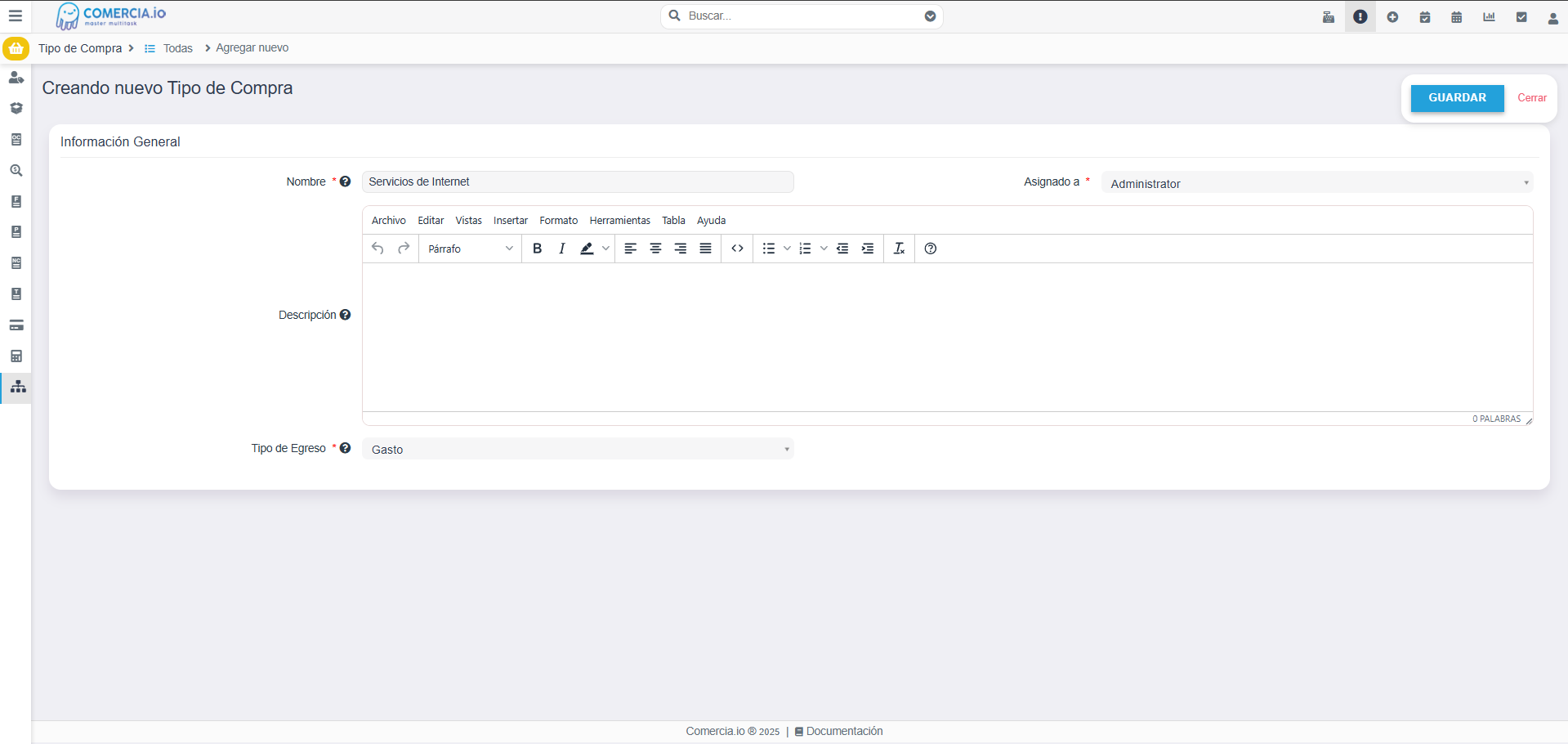The image size is (1568, 744).
Task: Open the calendar check icon
Action: tap(1425, 16)
